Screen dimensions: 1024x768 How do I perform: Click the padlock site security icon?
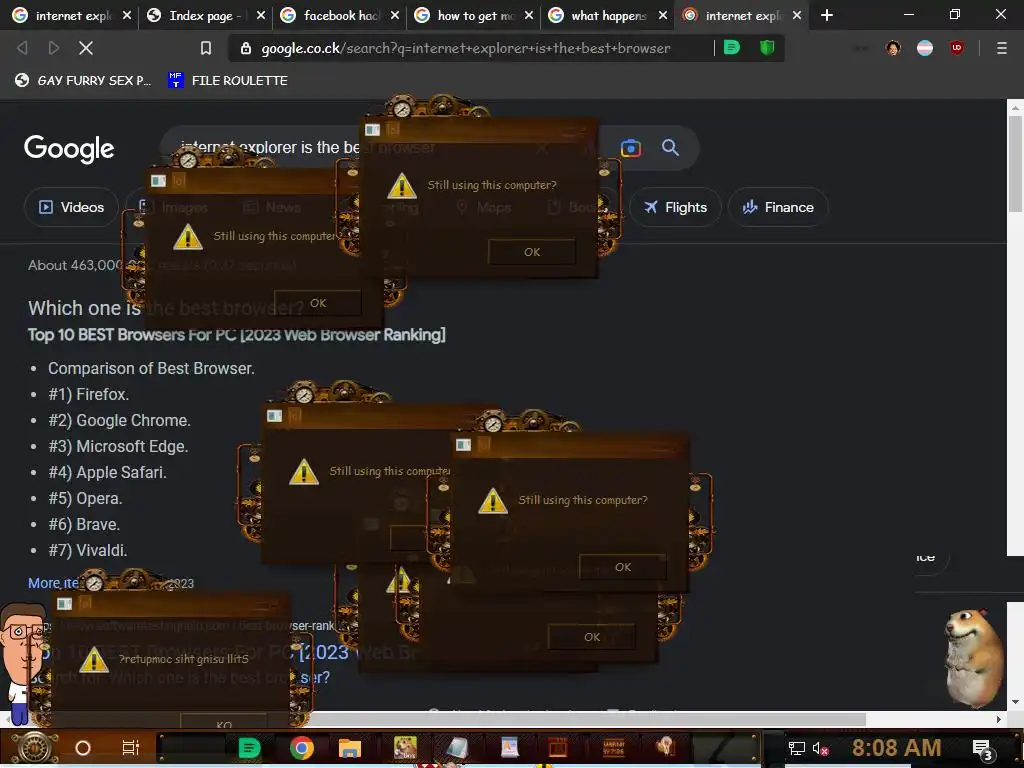246,48
